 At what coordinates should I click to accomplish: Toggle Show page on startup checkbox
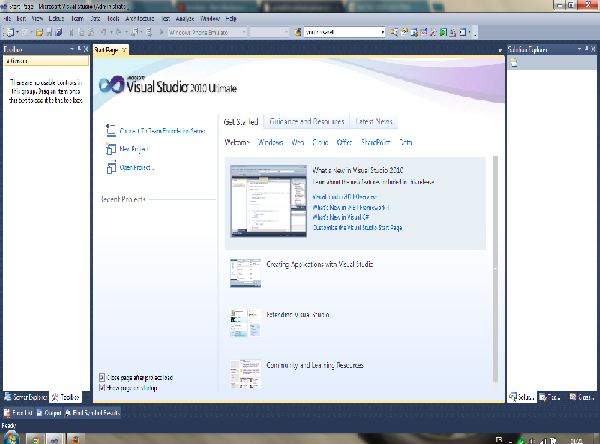(x=102, y=388)
